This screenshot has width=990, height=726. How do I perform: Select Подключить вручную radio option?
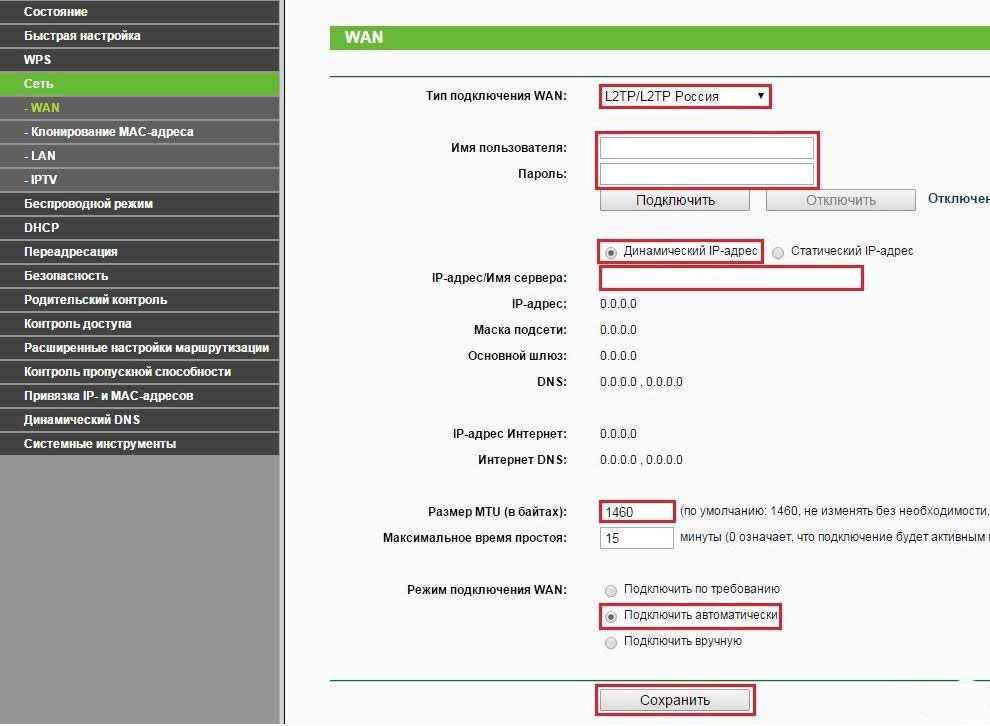click(x=611, y=643)
